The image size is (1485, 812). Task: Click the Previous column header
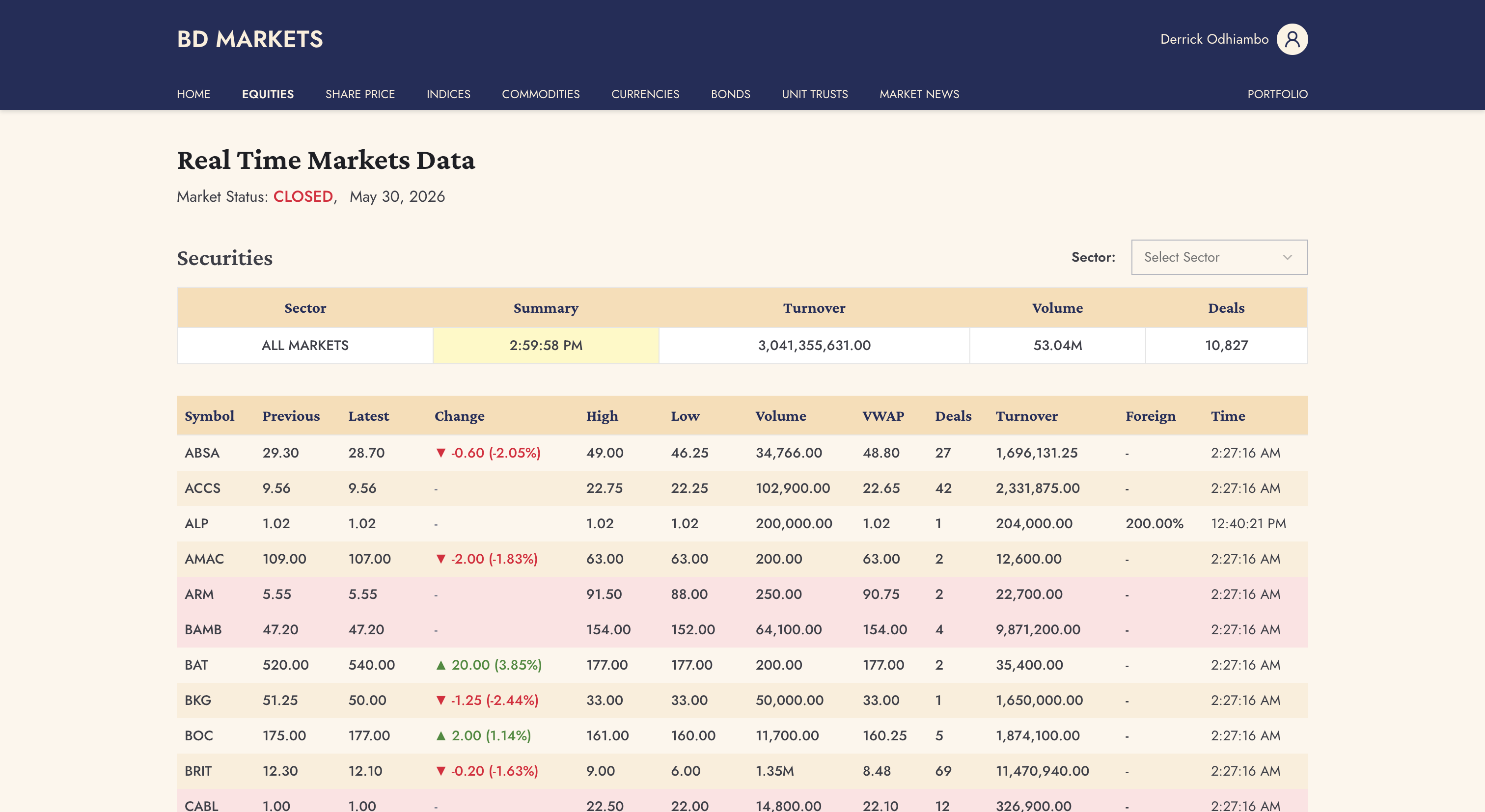[291, 415]
